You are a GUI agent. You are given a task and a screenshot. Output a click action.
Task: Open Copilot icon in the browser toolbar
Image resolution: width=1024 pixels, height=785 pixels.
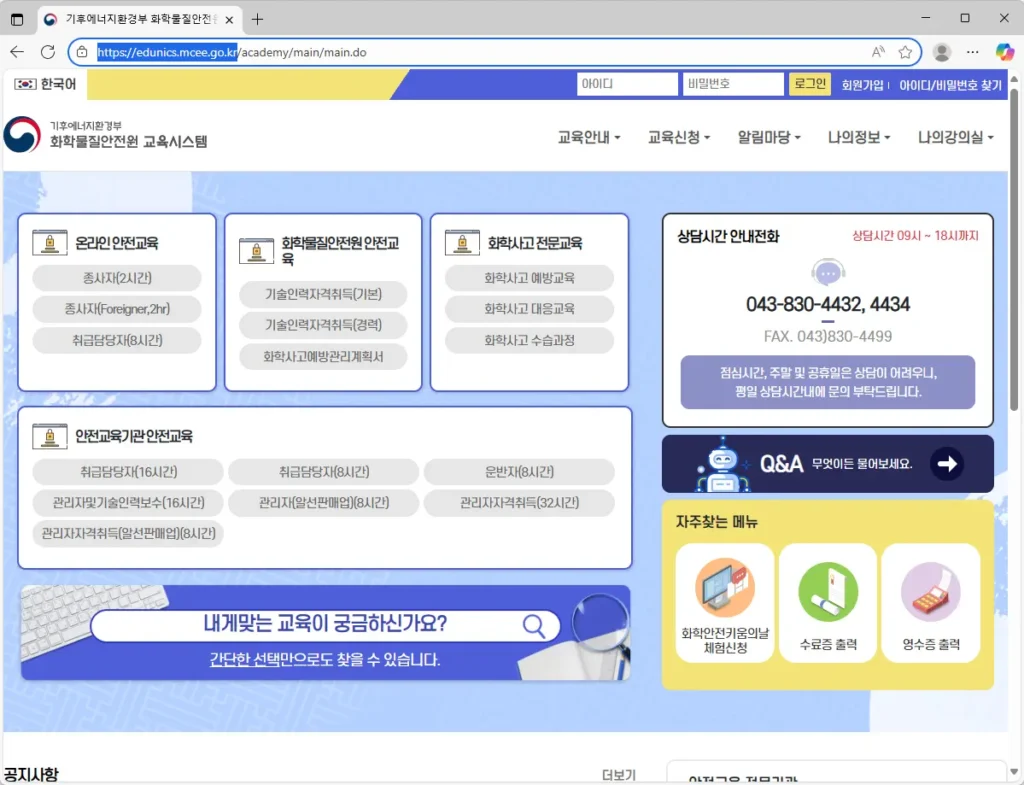click(1003, 52)
